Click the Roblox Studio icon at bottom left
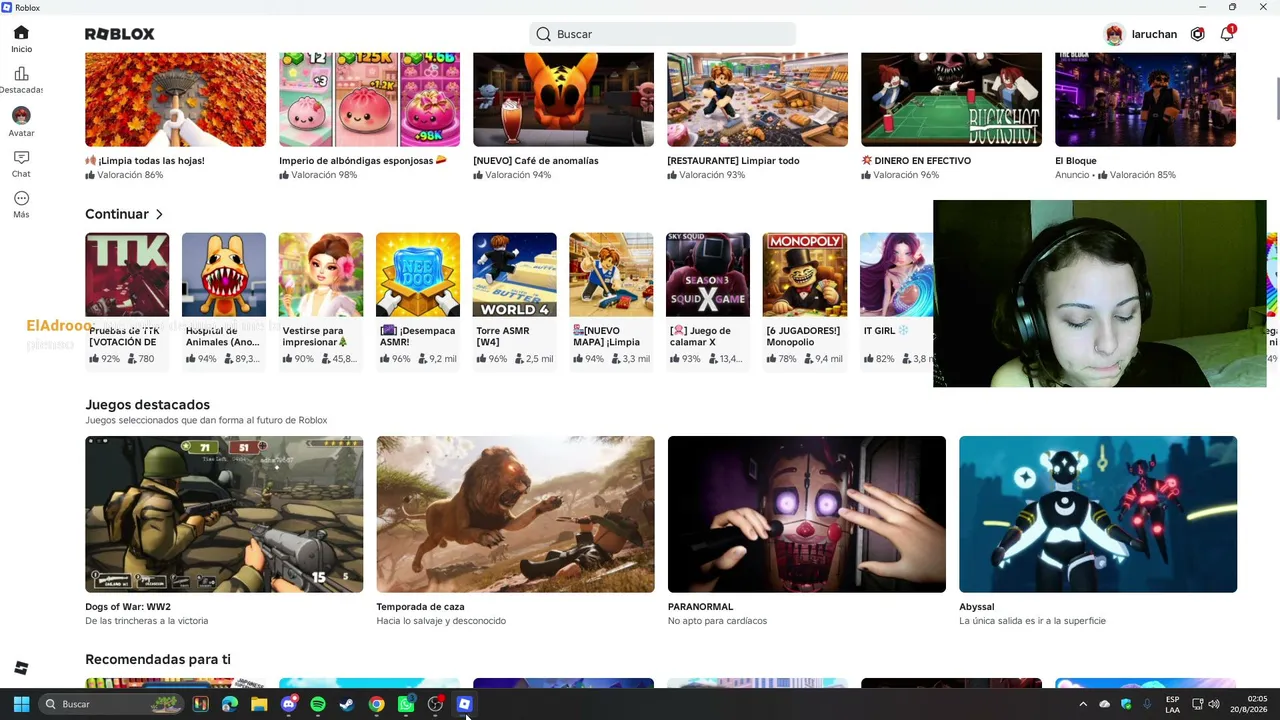This screenshot has width=1280, height=720. pyautogui.click(x=21, y=668)
